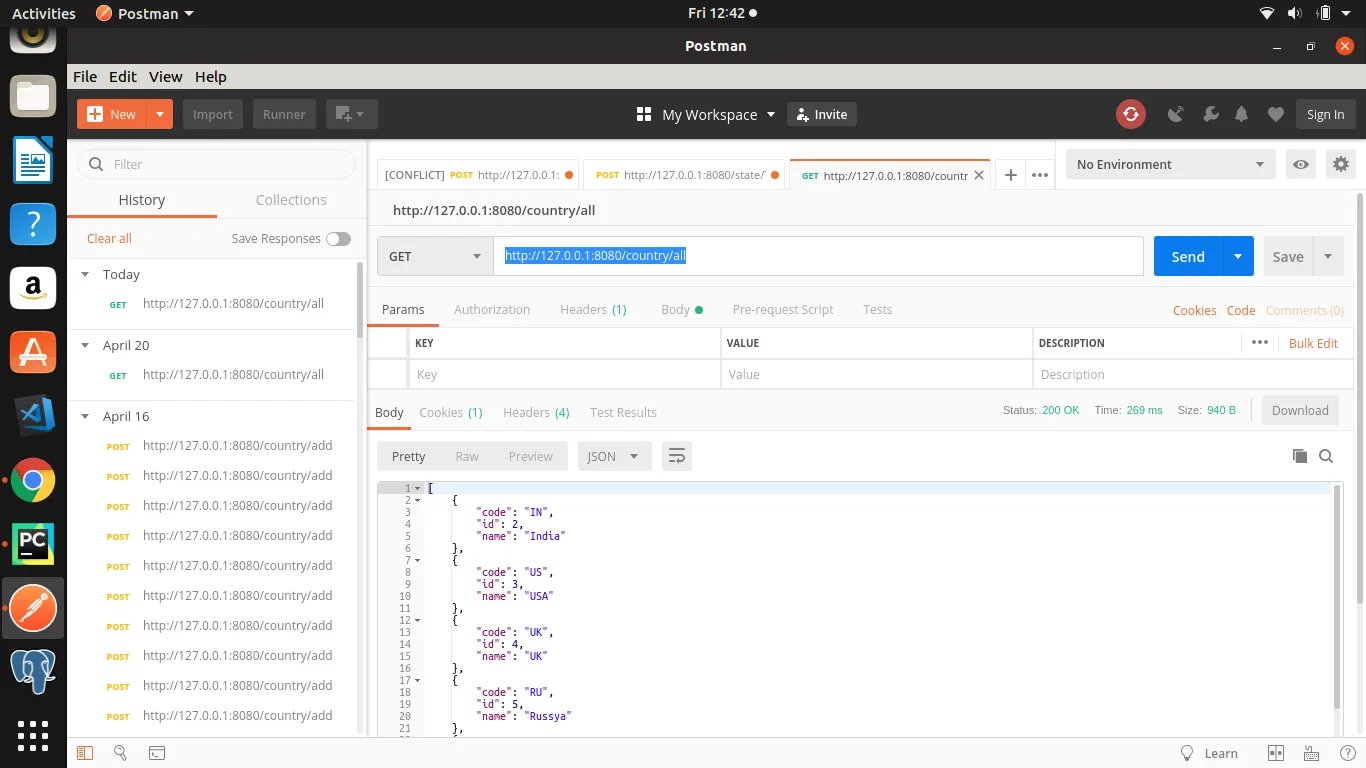Open the New button dropdown arrow

tap(160, 114)
